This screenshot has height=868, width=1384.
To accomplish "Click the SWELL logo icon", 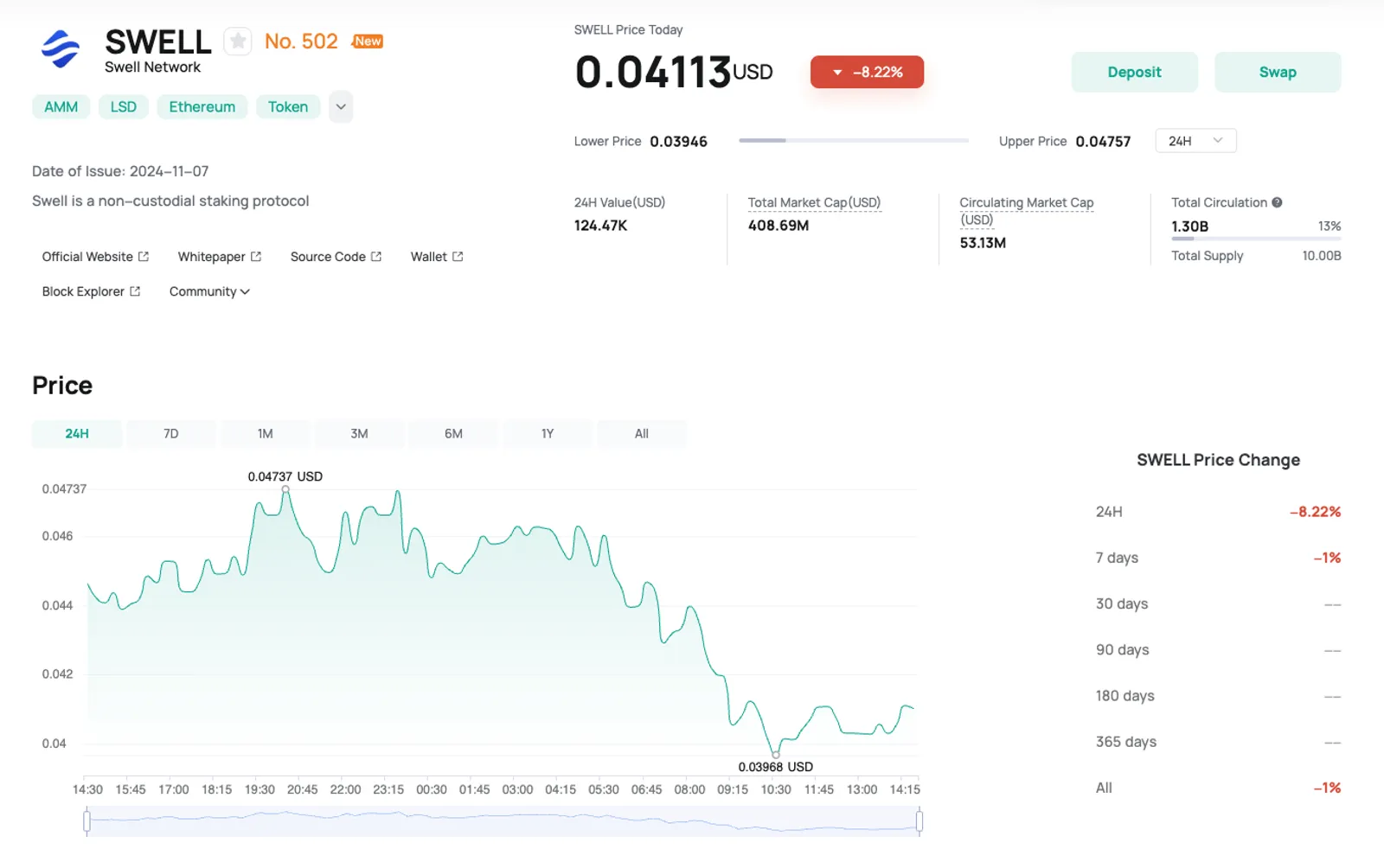I will 61,49.
